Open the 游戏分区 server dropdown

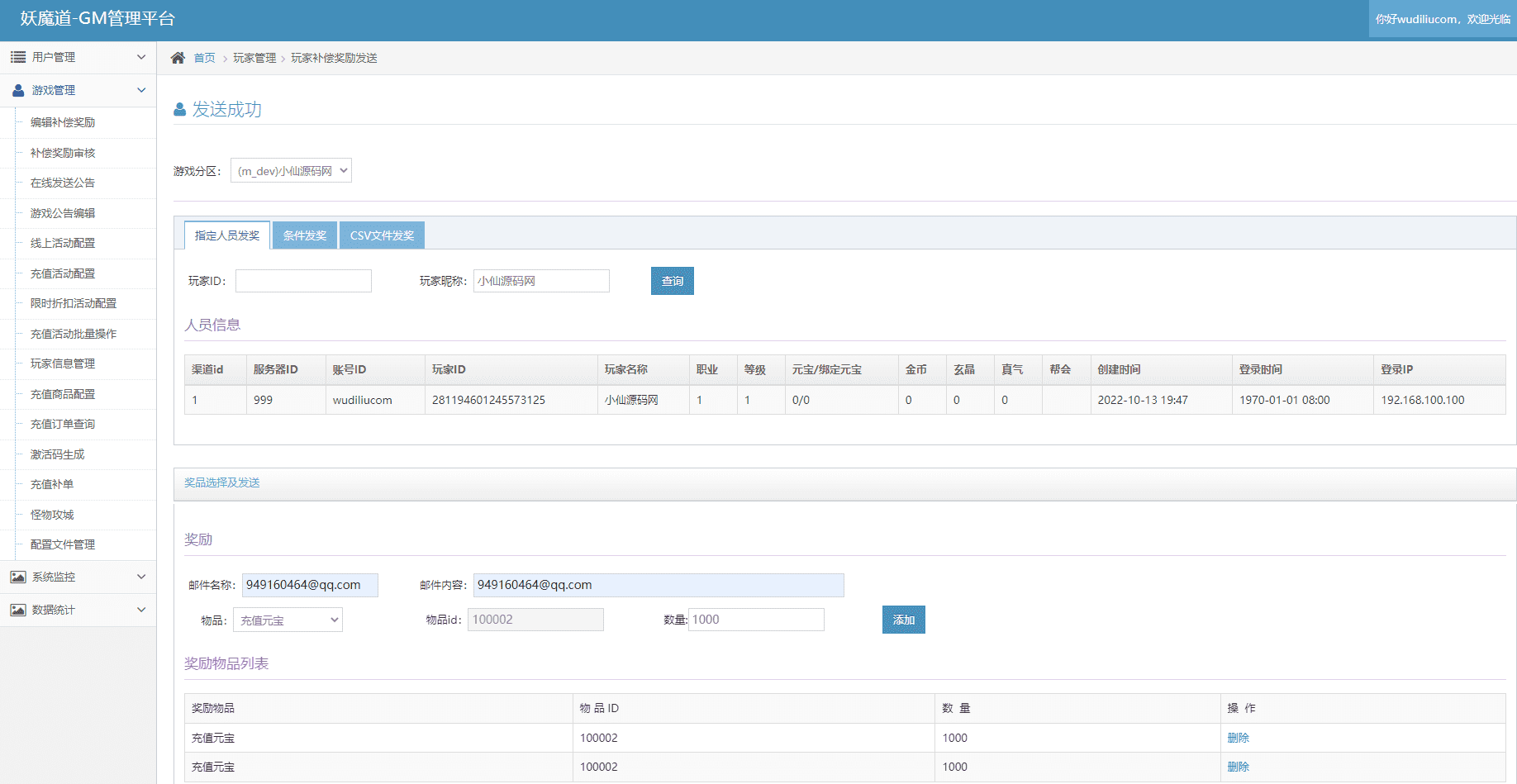click(291, 171)
